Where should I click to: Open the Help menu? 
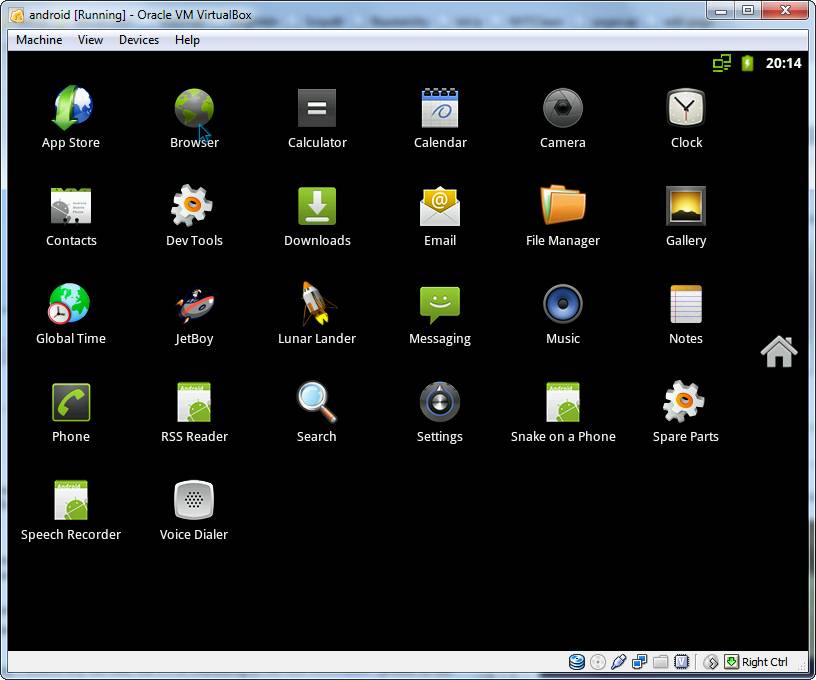click(x=187, y=40)
